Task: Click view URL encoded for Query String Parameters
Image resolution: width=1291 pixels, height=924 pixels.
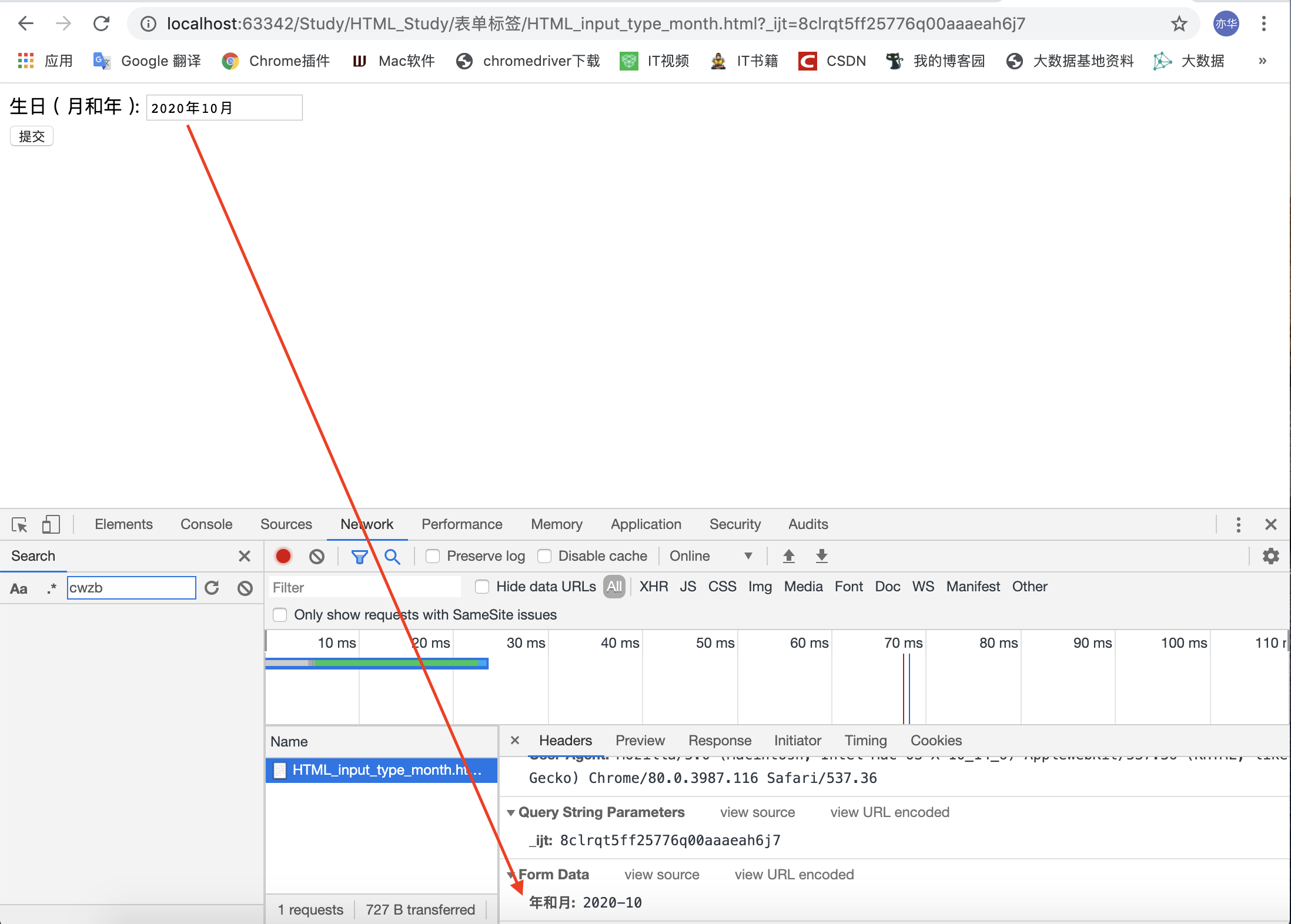Action: [889, 812]
